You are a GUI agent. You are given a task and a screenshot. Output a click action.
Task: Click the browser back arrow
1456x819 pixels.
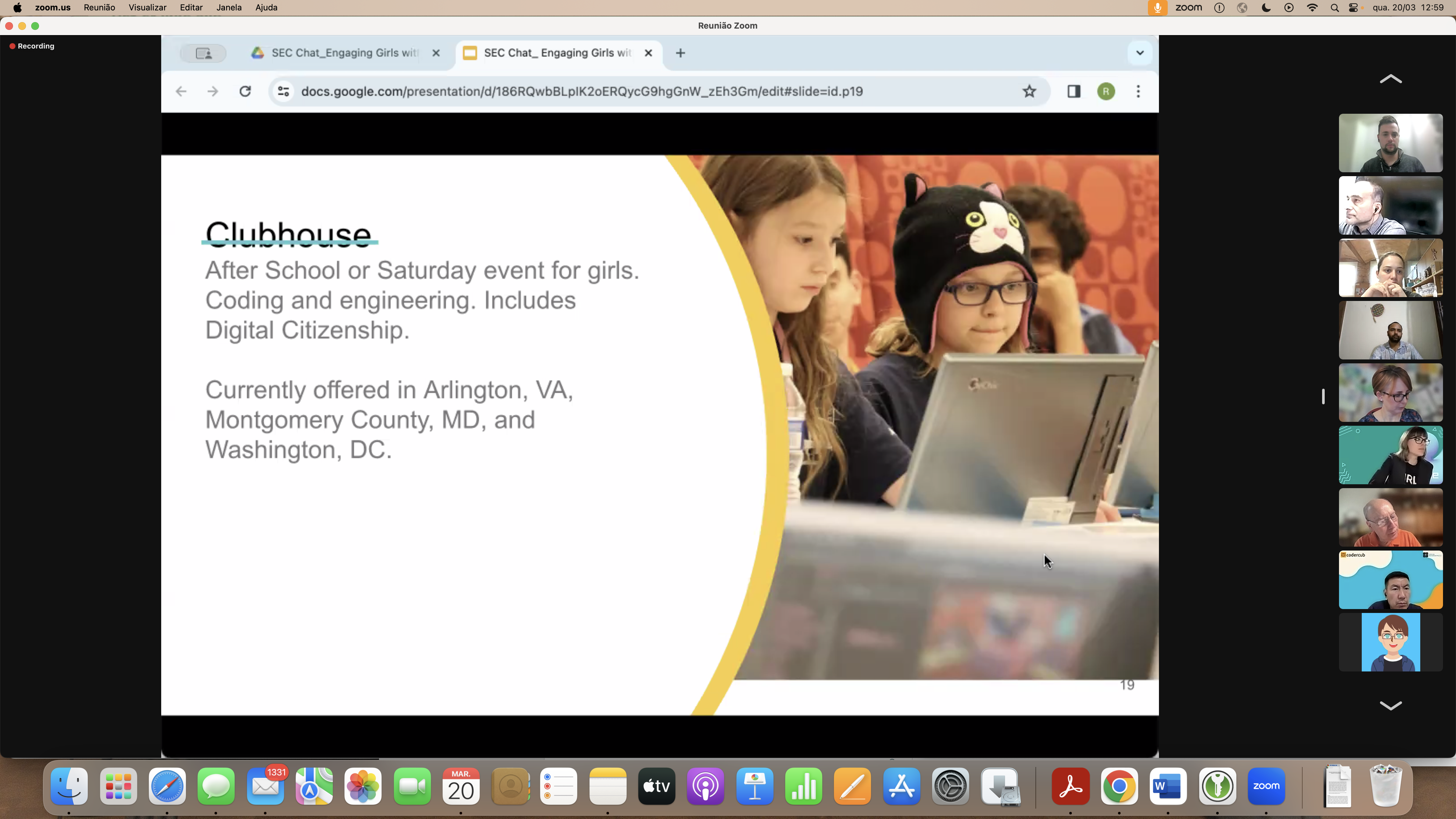181,92
